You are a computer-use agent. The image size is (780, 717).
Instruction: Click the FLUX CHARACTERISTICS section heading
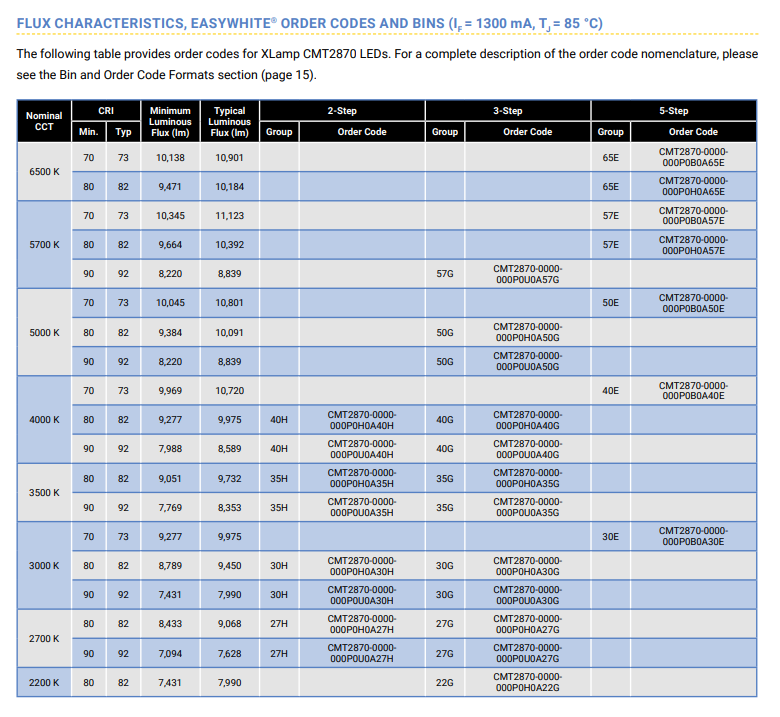pyautogui.click(x=309, y=23)
